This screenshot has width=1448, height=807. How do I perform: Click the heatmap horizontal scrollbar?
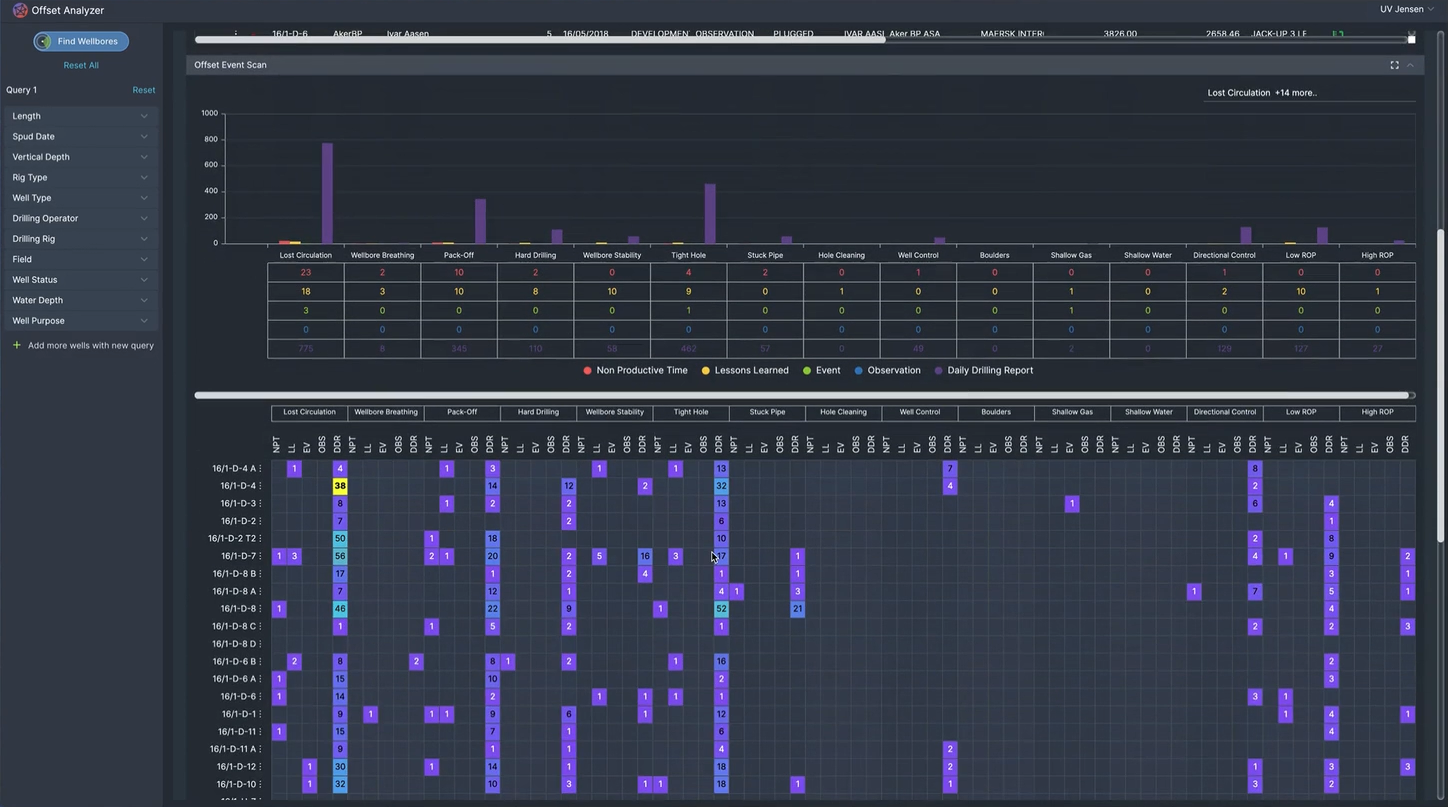802,395
